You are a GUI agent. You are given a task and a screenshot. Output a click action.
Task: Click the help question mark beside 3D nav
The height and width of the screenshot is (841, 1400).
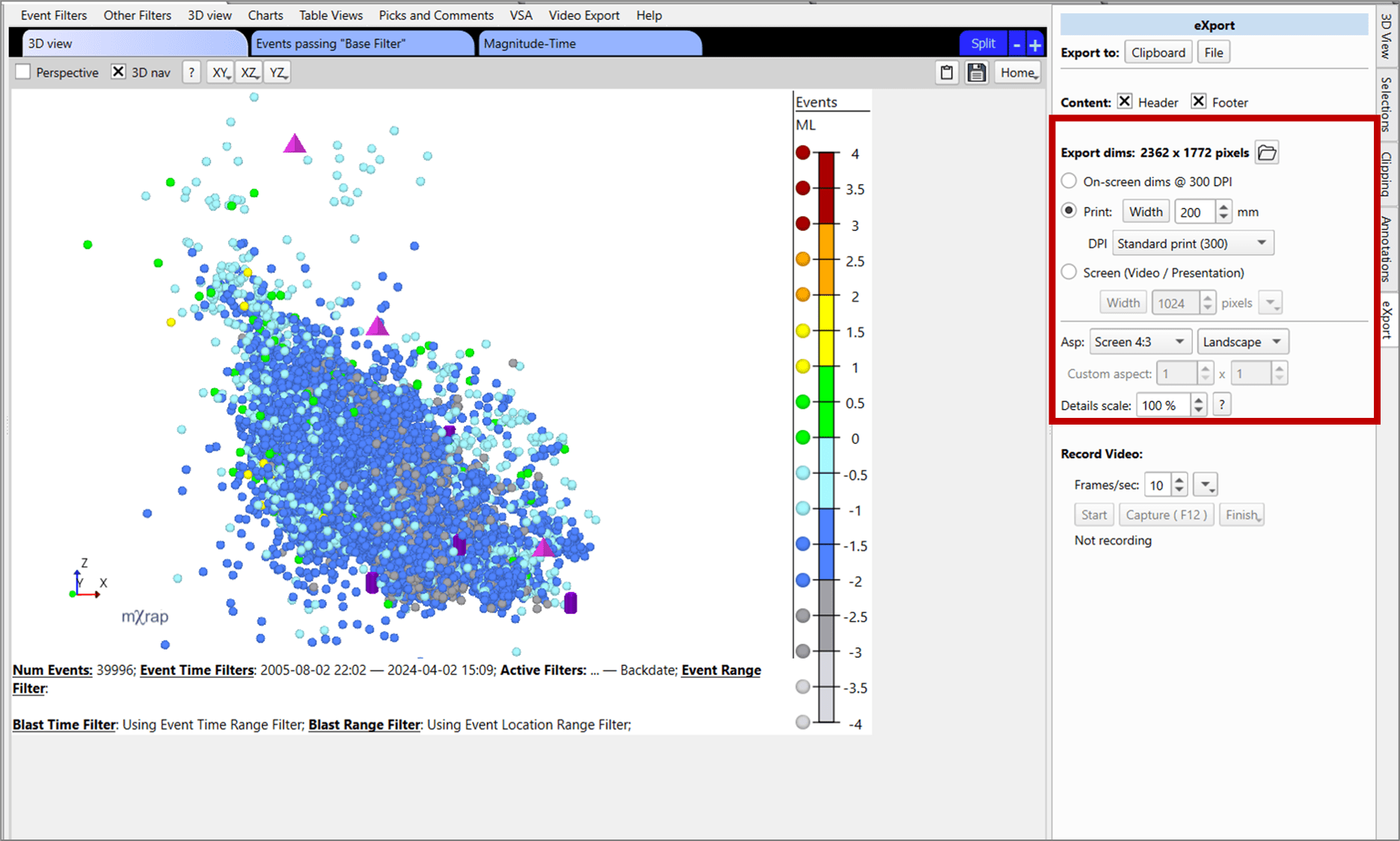(191, 73)
